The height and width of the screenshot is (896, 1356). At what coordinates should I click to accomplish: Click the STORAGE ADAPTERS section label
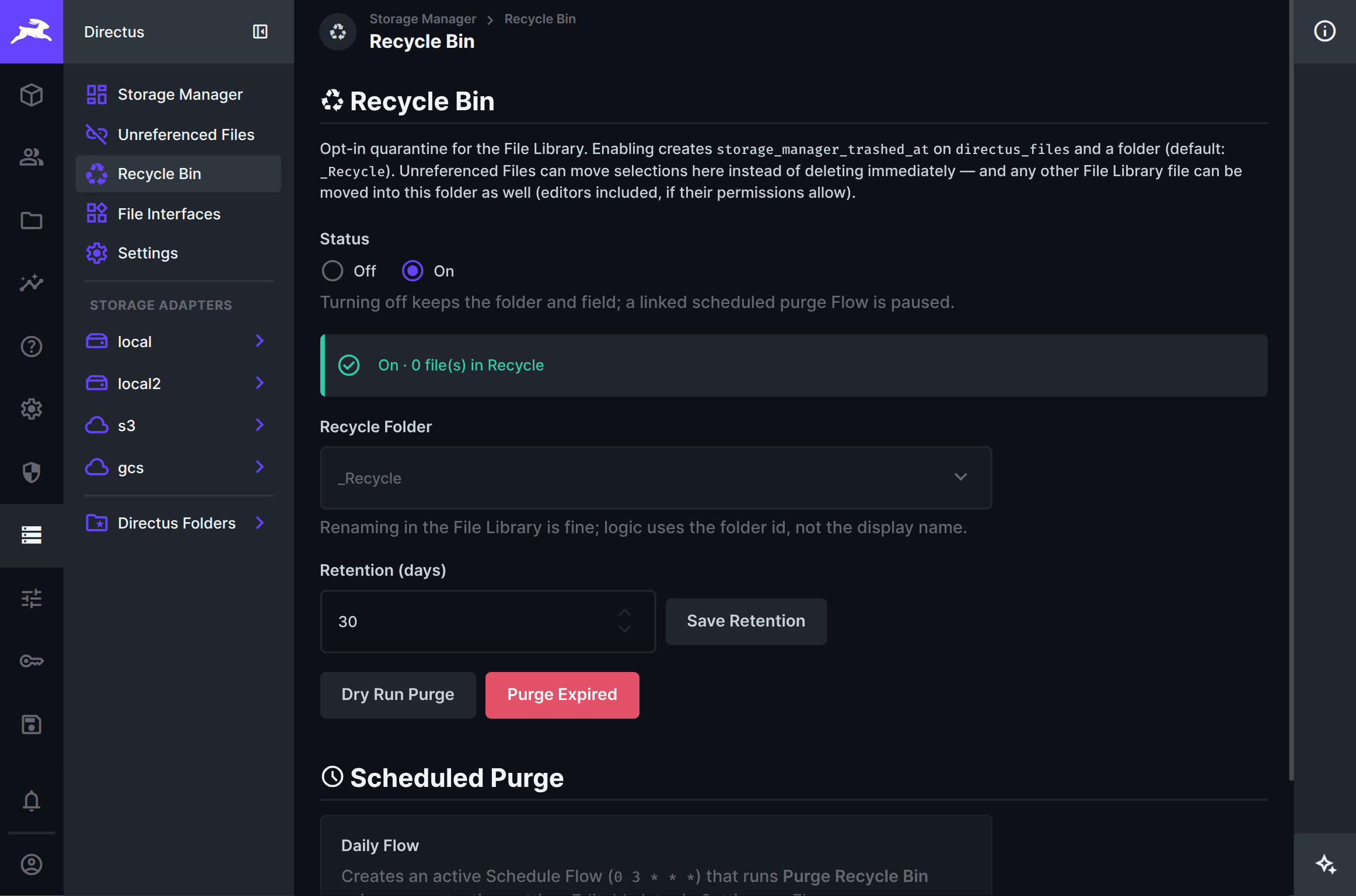click(161, 305)
